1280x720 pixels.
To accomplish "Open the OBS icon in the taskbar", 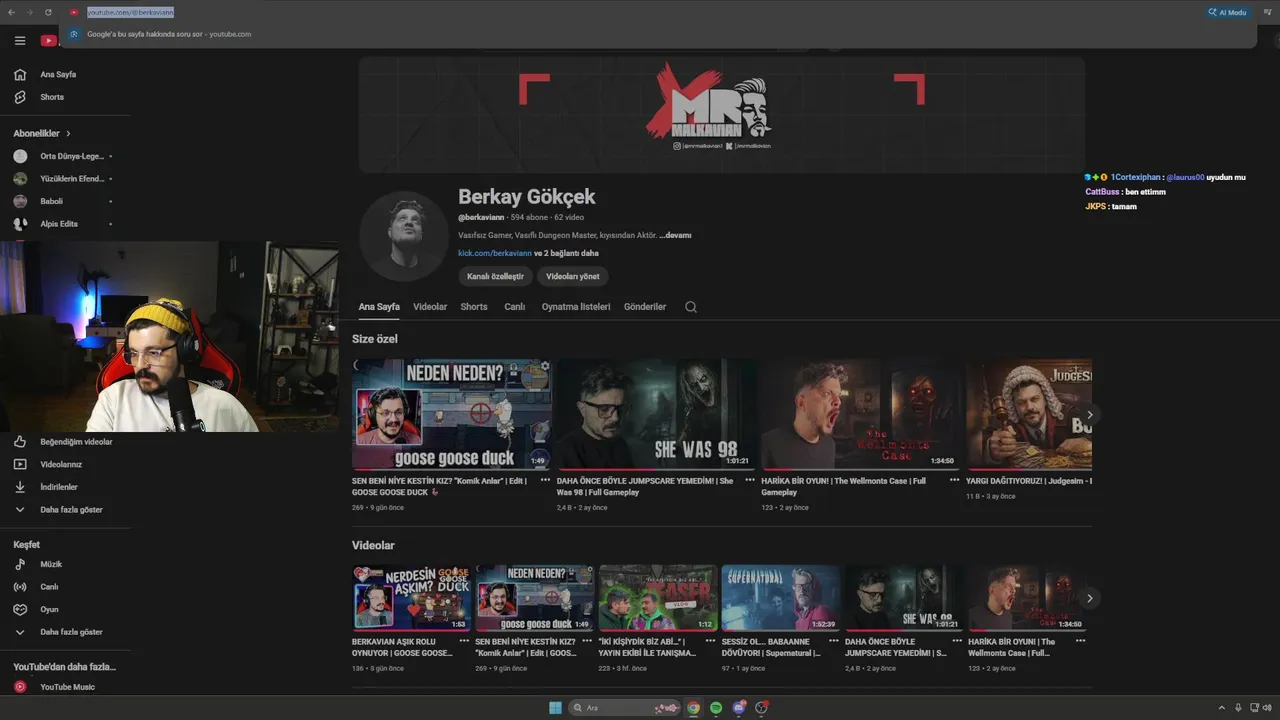I will [762, 708].
